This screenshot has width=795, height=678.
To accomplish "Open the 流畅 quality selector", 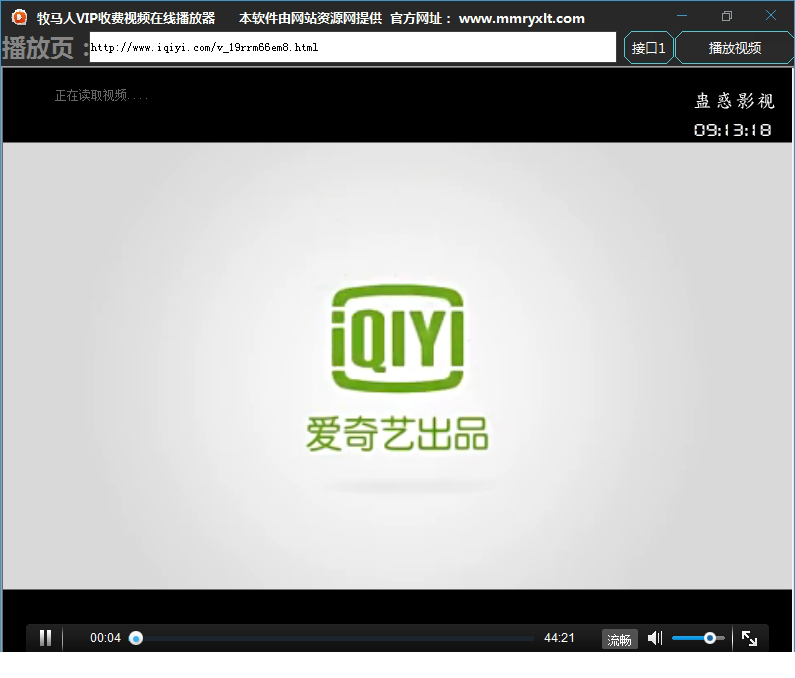I will [x=619, y=639].
